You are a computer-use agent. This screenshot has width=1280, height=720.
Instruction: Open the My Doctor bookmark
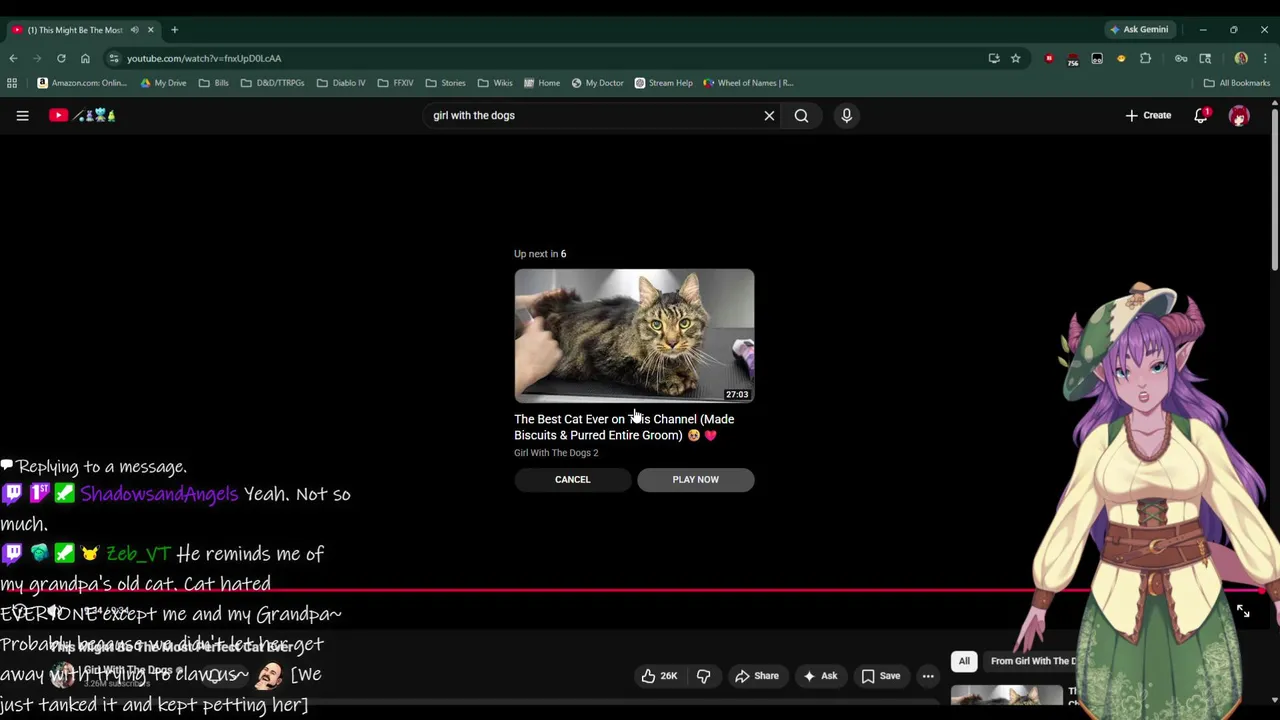pyautogui.click(x=597, y=83)
